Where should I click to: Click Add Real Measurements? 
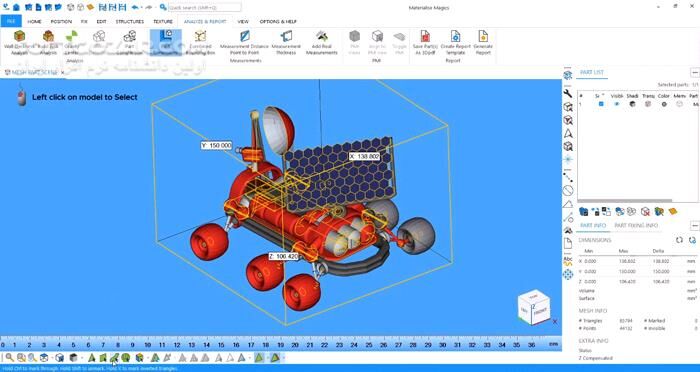[x=321, y=42]
